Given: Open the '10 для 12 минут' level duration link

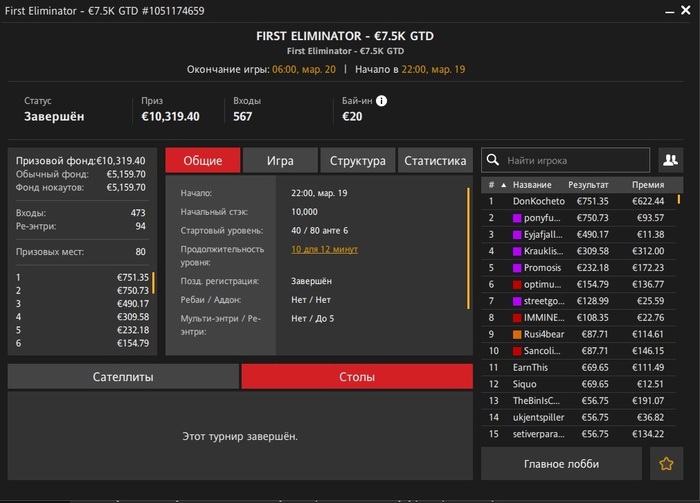Looking at the screenshot, I should [x=325, y=249].
